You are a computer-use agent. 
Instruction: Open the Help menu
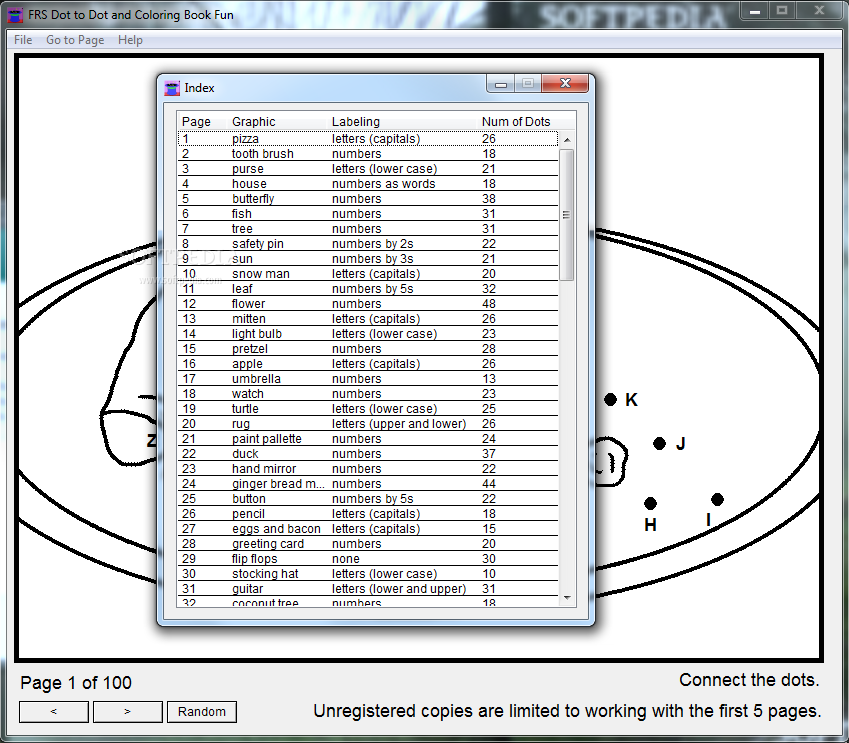click(130, 40)
